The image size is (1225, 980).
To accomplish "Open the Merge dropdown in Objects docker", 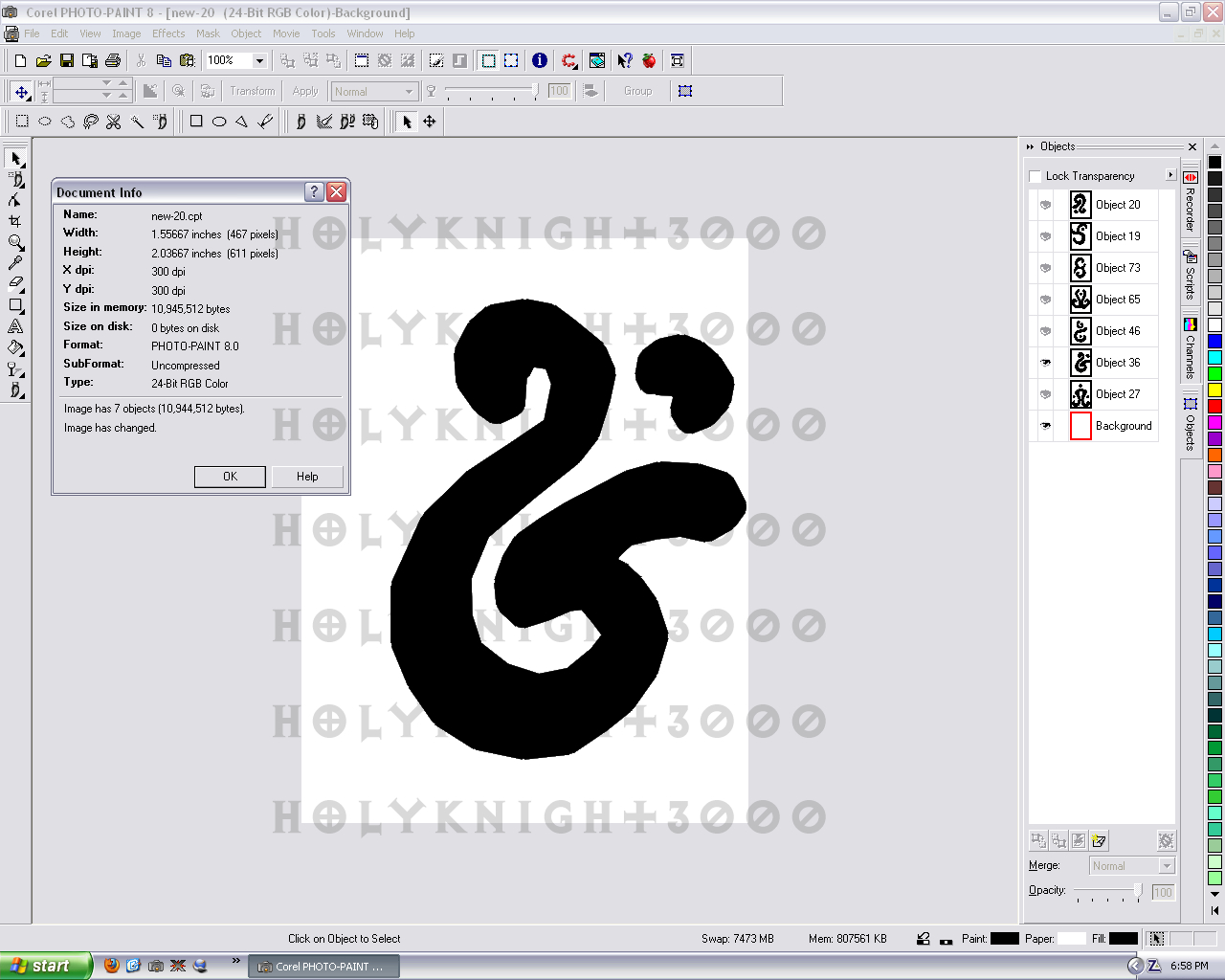I will [1167, 866].
